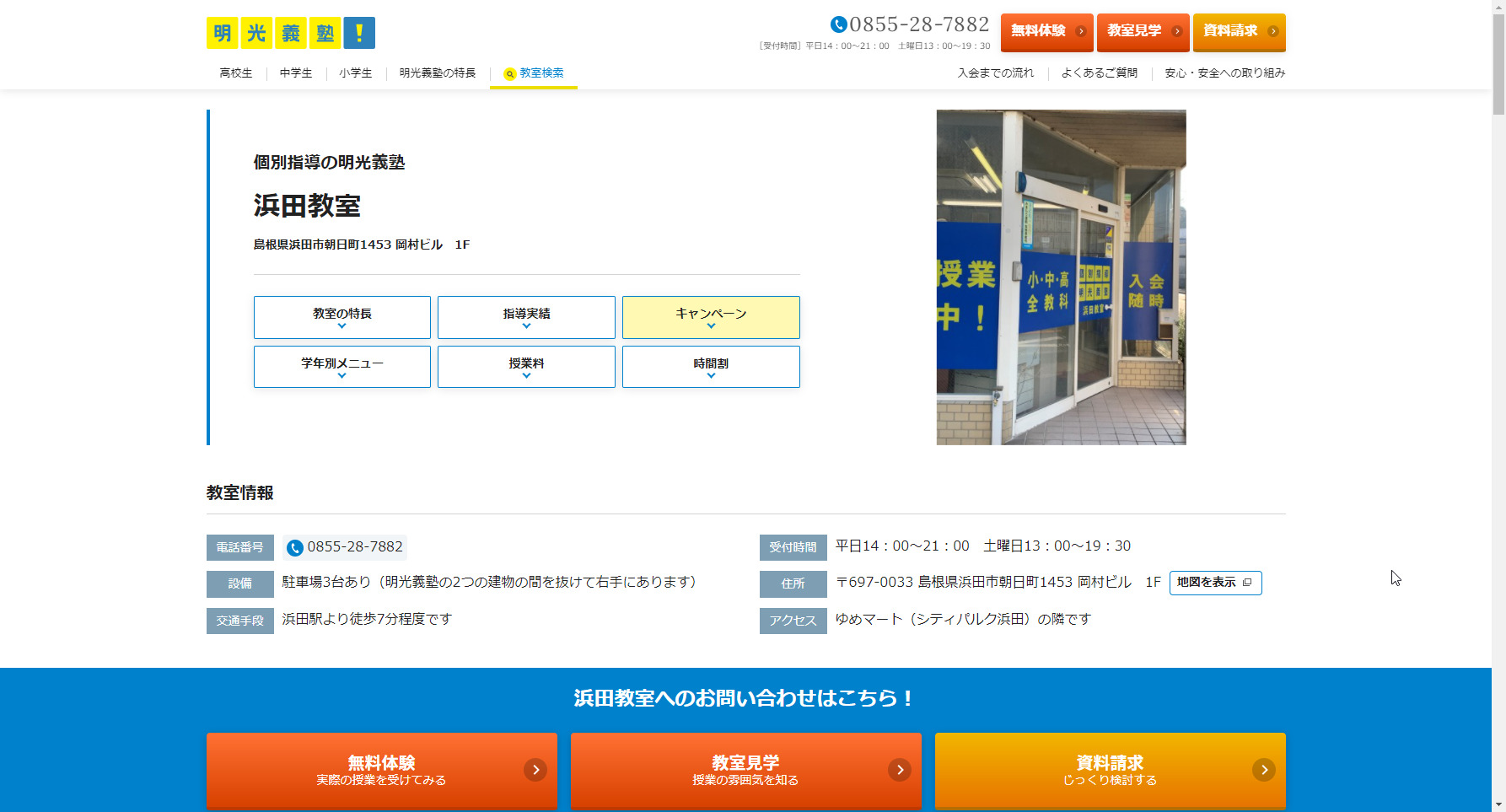The height and width of the screenshot is (812, 1506).
Task: Jump to the 学年別メニュー section
Action: point(342,367)
